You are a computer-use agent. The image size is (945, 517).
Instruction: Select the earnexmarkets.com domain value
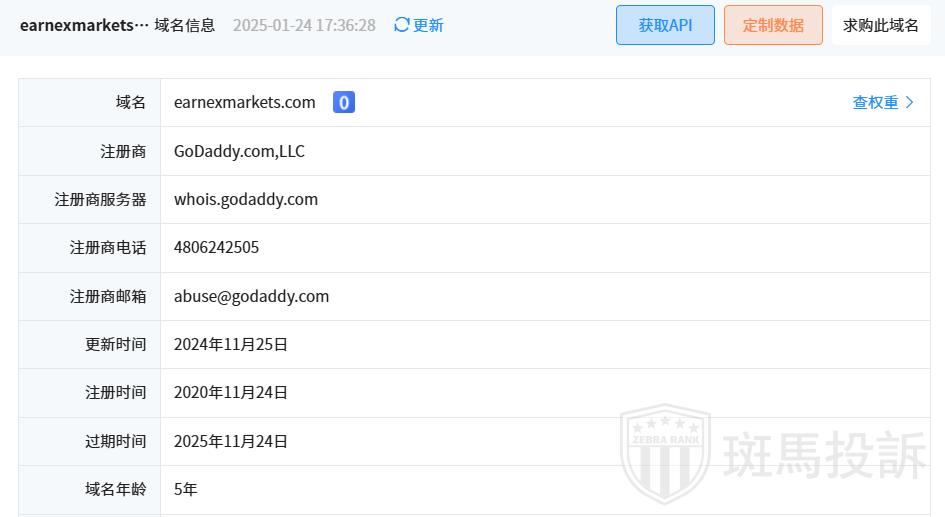[x=245, y=102]
